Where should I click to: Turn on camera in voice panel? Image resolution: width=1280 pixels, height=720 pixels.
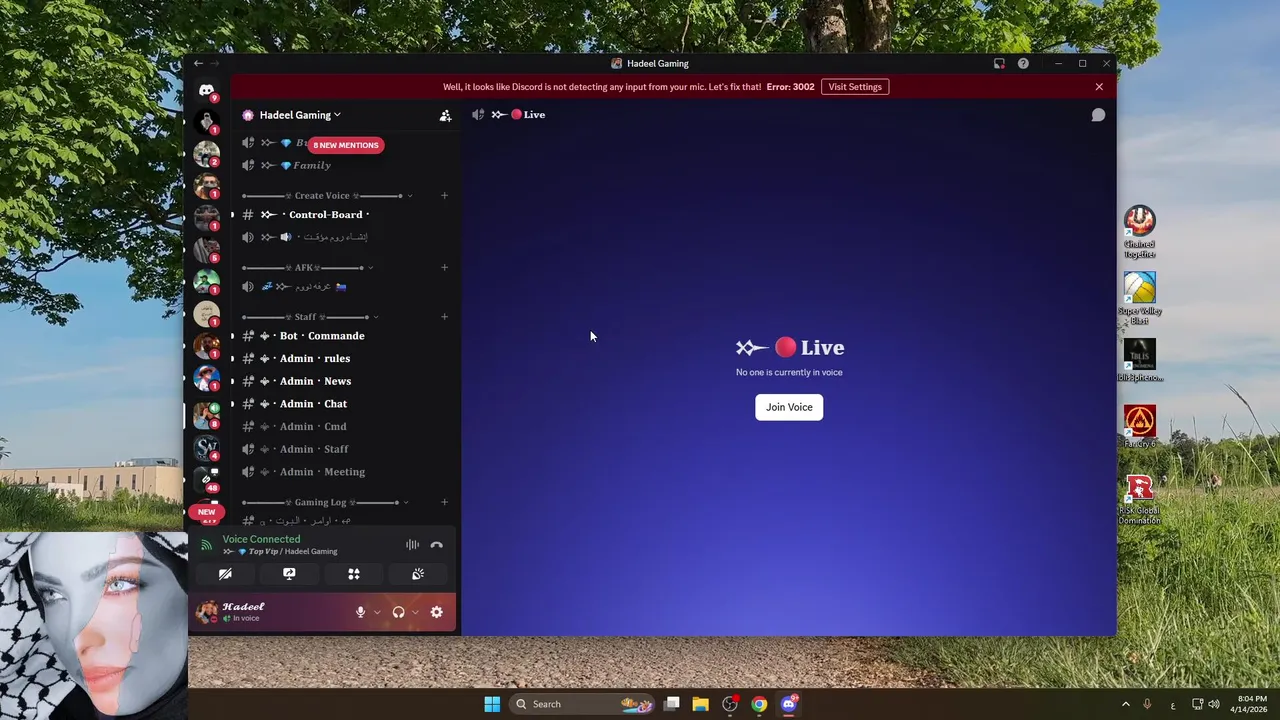[225, 574]
